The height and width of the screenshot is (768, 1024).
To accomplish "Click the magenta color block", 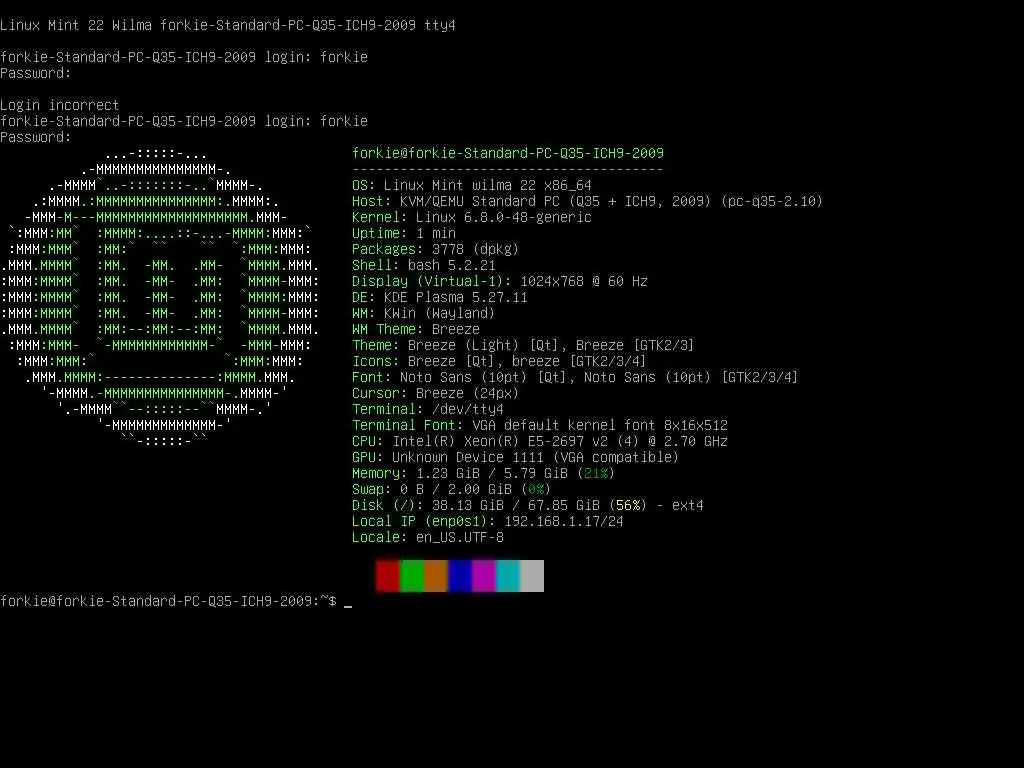I will point(484,576).
